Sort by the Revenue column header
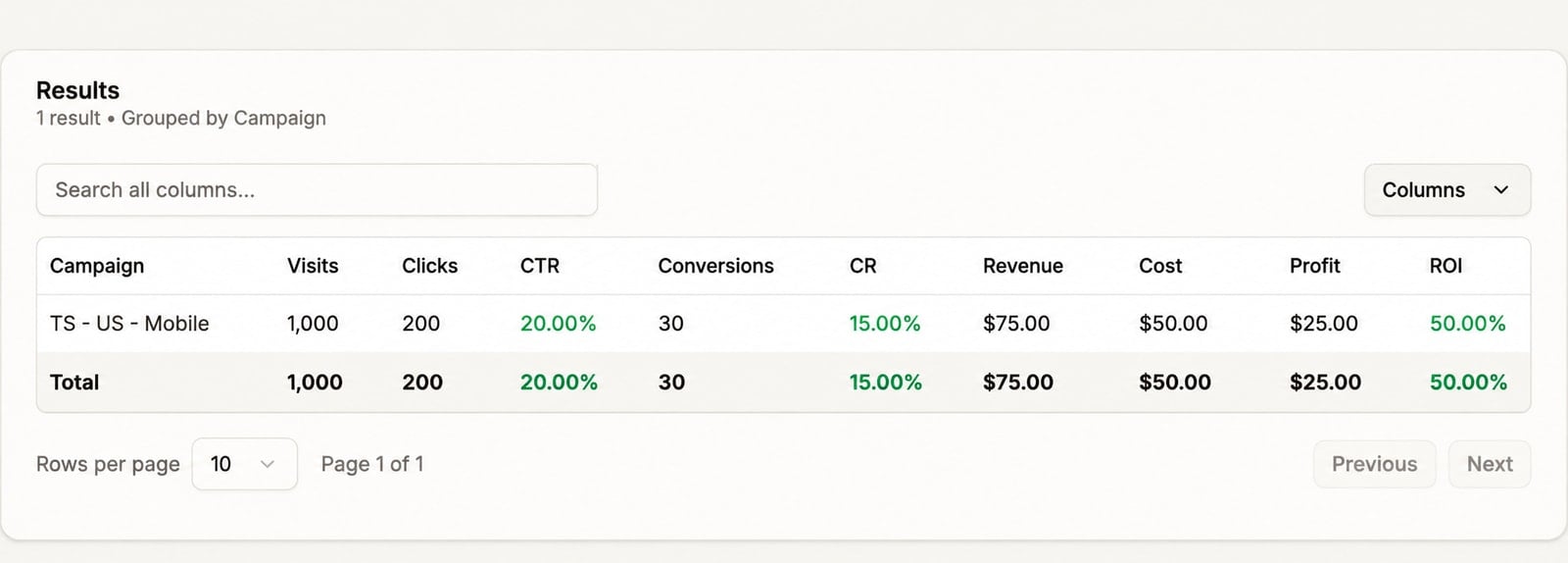The width and height of the screenshot is (1568, 563). (x=1023, y=266)
